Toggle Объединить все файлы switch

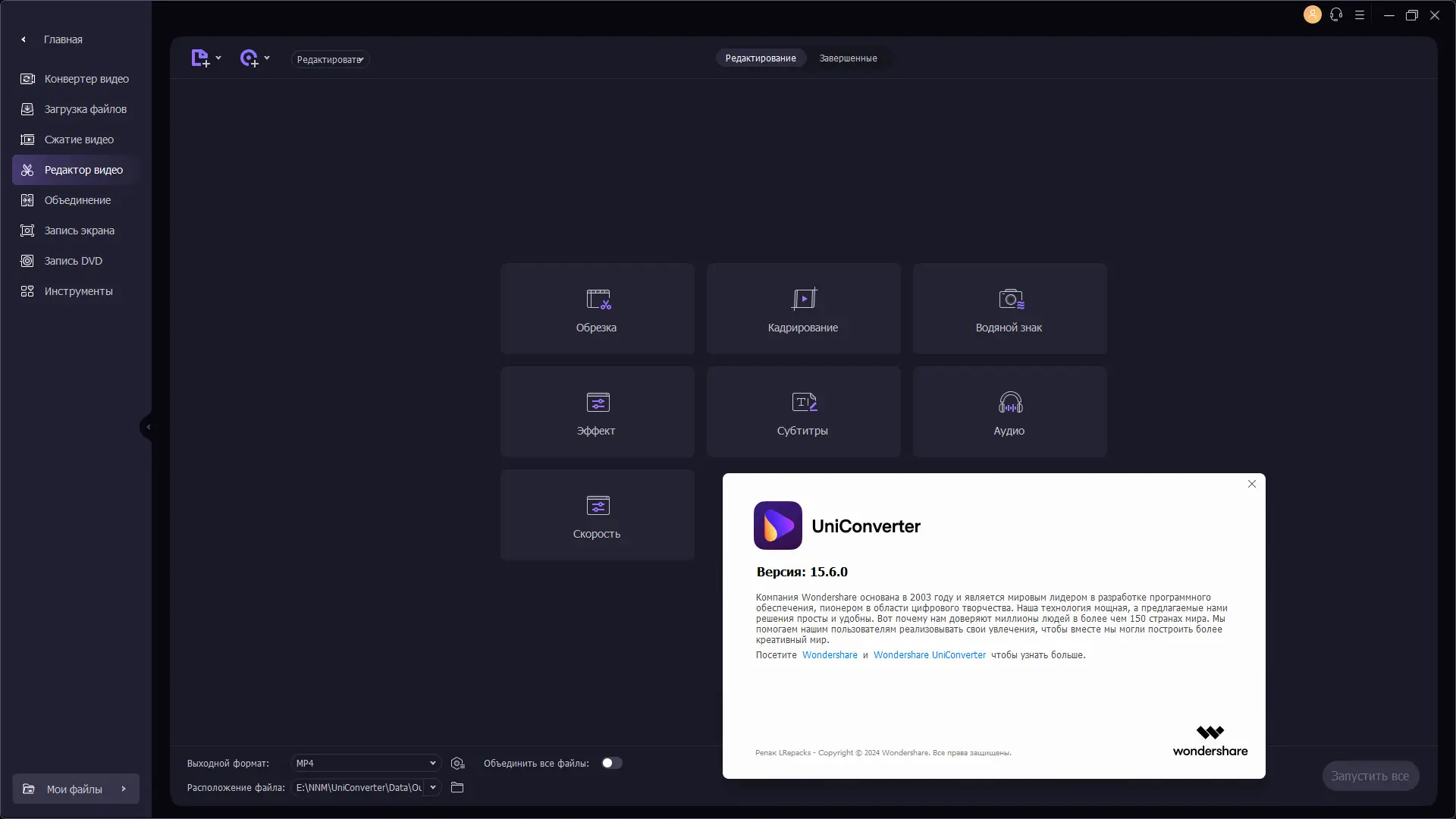(x=611, y=763)
